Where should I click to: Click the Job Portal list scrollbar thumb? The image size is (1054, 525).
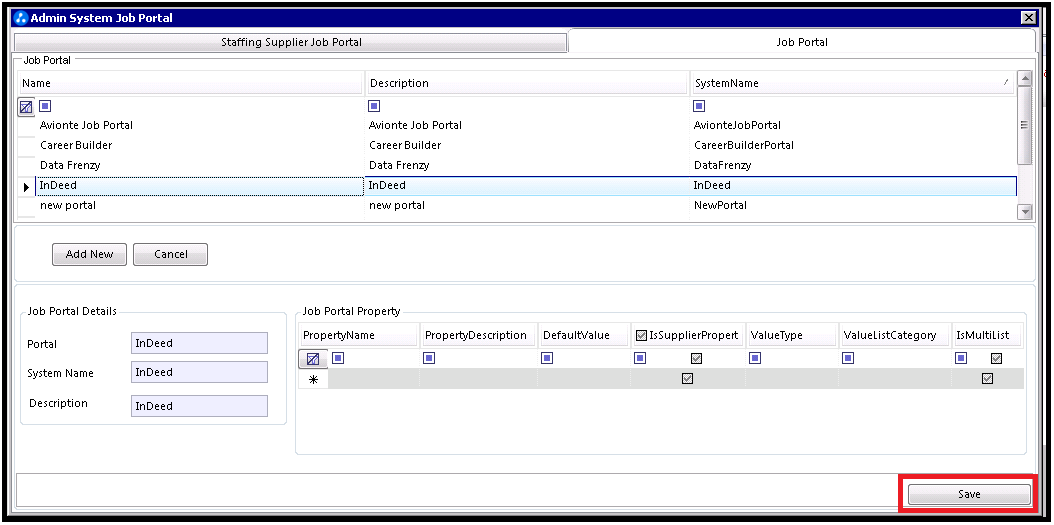point(1024,125)
